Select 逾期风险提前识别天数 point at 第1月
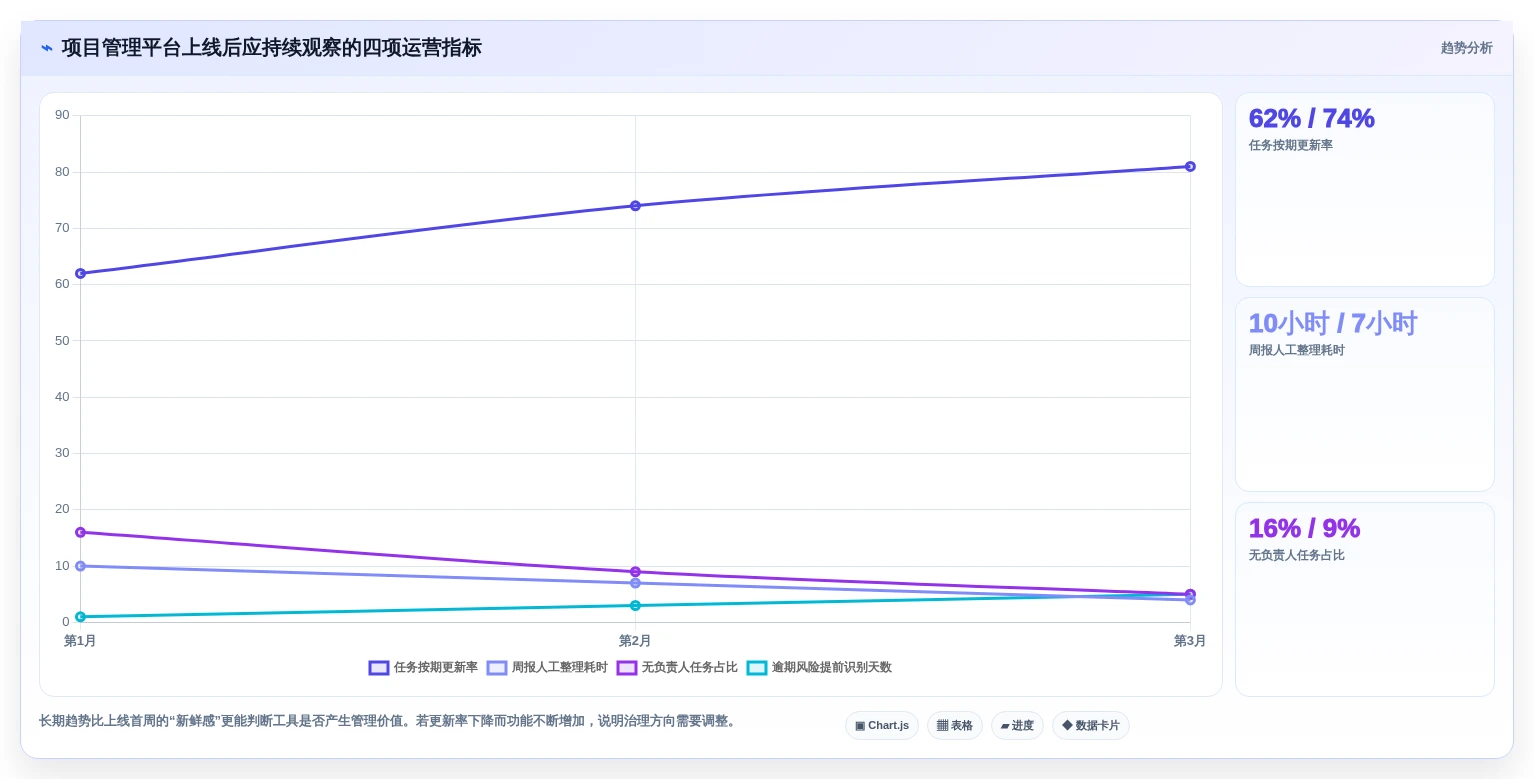1534x779 pixels. (x=80, y=617)
